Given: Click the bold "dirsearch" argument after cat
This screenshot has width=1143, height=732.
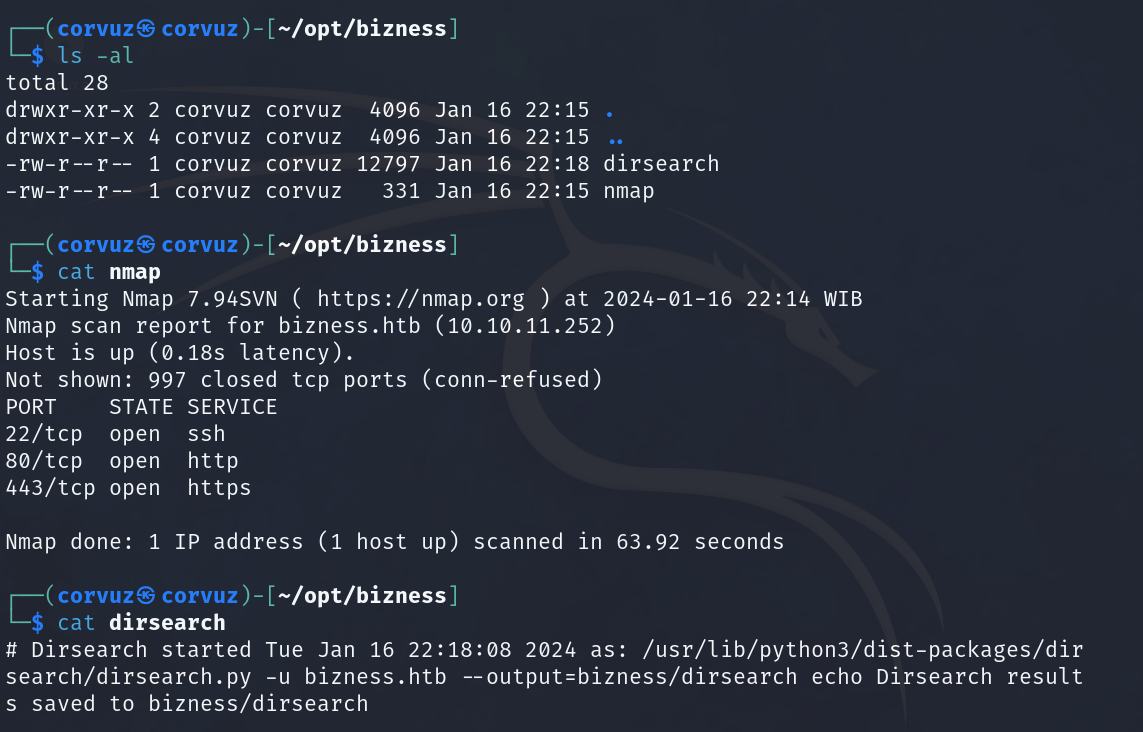Looking at the screenshot, I should pyautogui.click(x=167, y=623).
